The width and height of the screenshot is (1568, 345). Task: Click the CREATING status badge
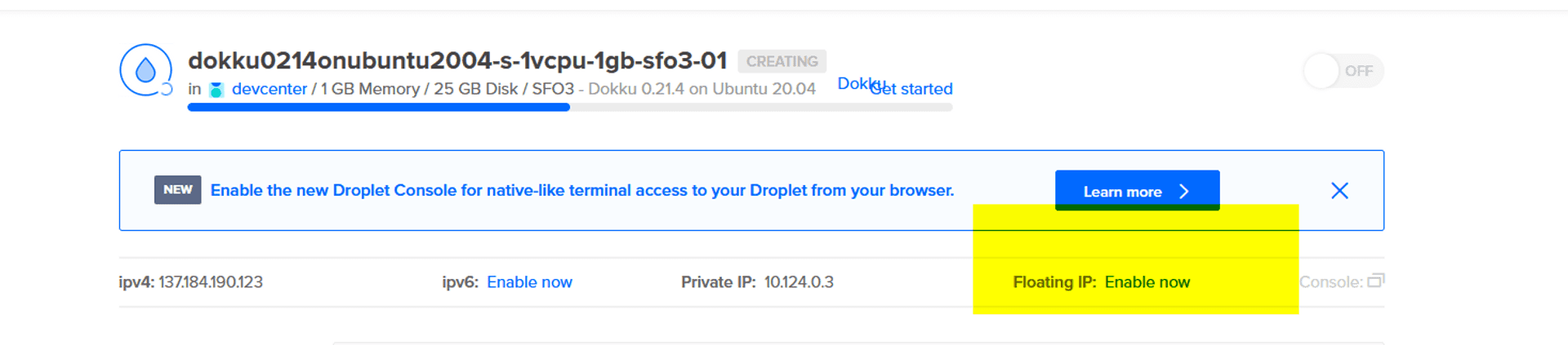pos(782,61)
